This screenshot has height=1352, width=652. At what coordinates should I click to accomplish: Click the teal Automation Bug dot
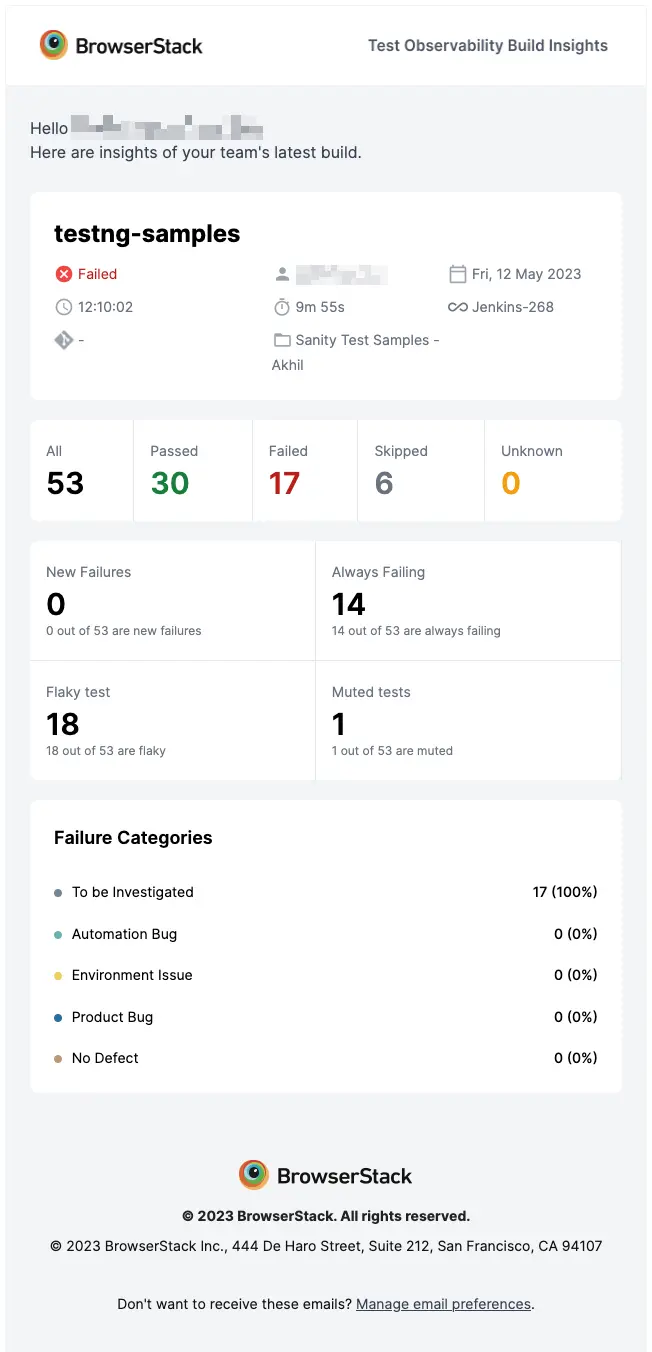coord(58,935)
